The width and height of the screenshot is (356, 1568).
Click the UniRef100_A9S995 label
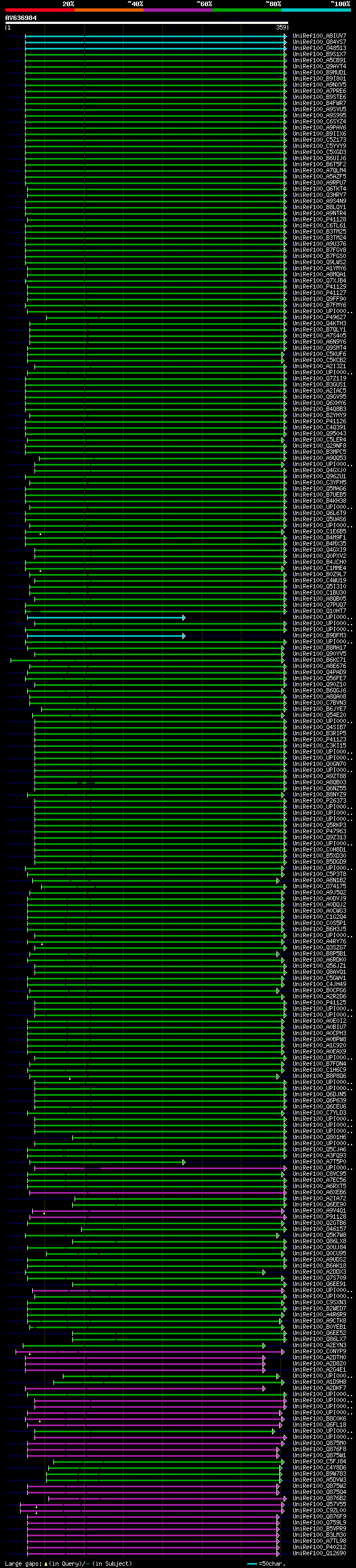click(319, 115)
